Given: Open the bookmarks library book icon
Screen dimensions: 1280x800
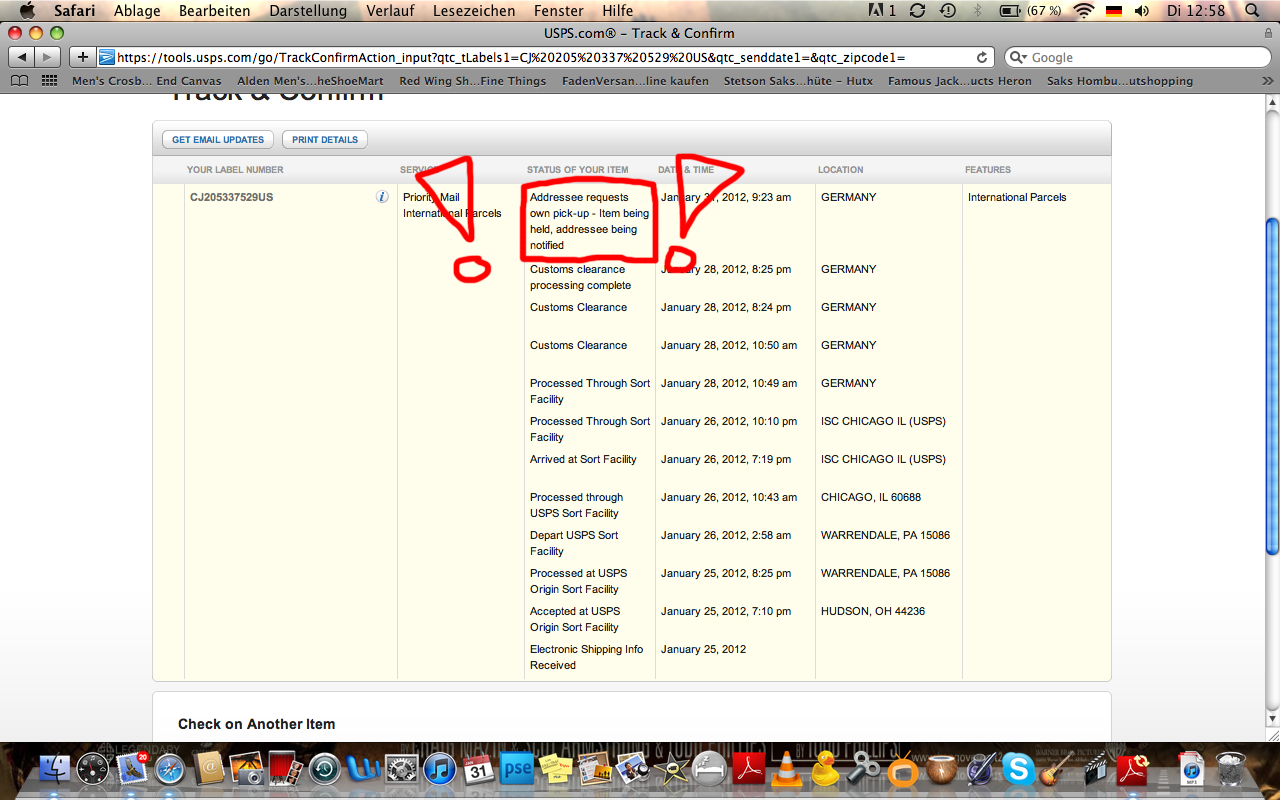Looking at the screenshot, I should click(x=20, y=81).
